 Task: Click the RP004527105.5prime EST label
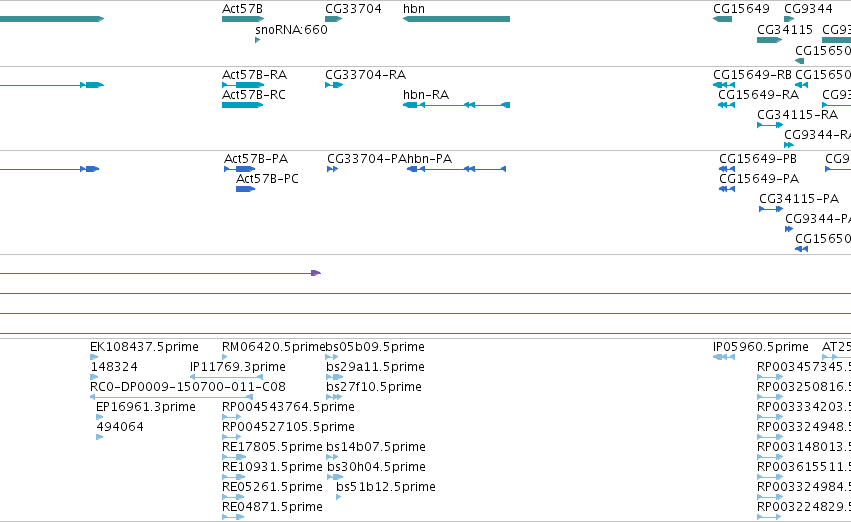click(x=288, y=426)
